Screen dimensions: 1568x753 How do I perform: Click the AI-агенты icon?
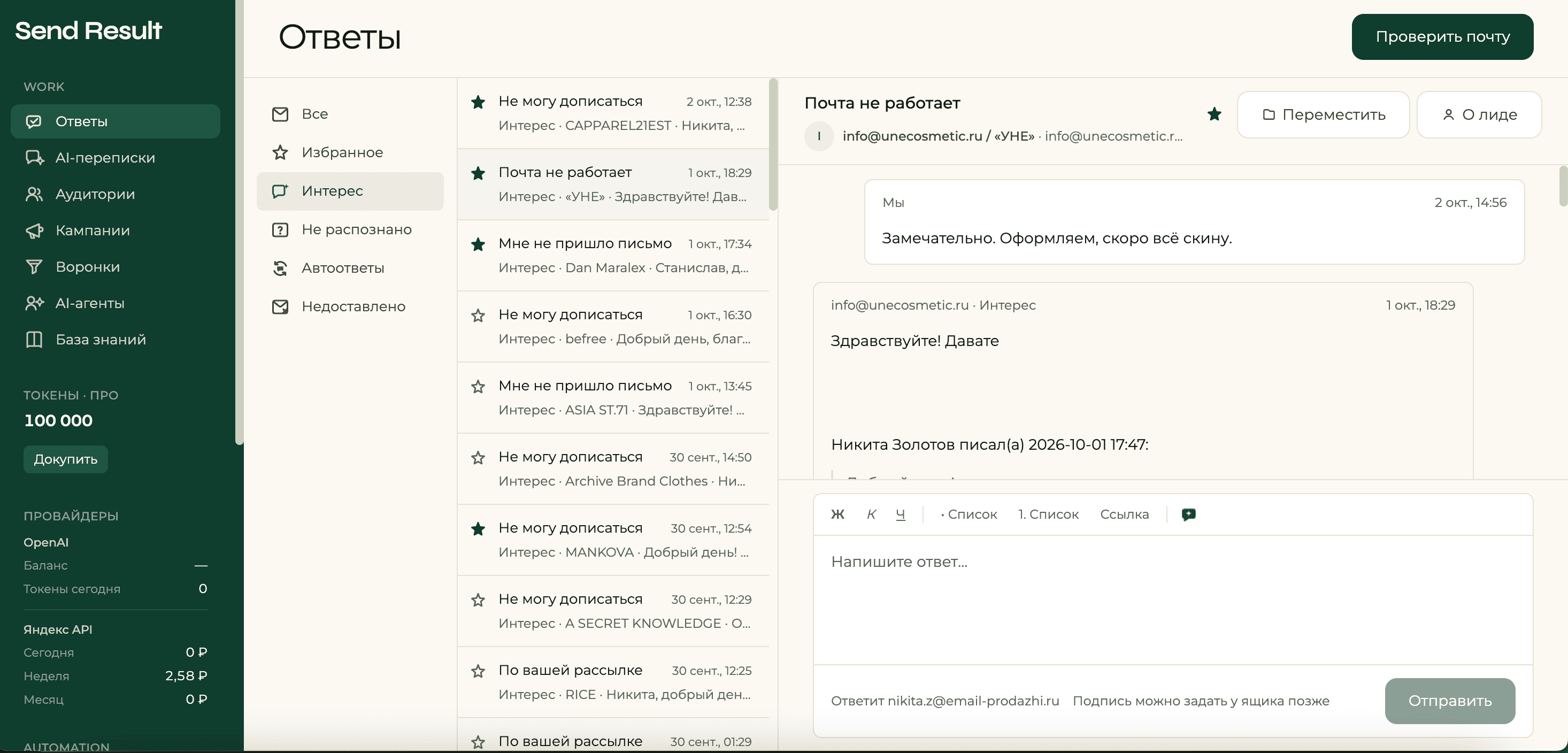tap(34, 303)
